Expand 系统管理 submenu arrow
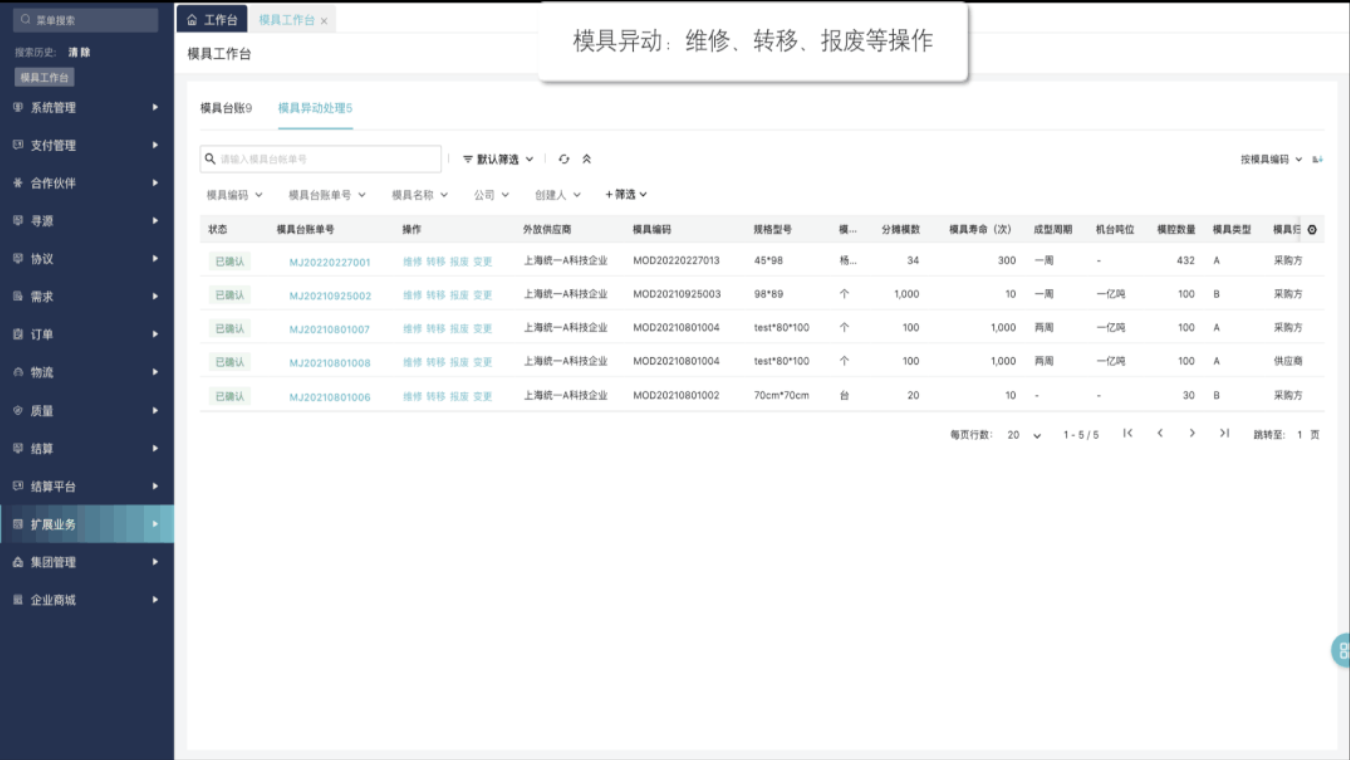This screenshot has width=1350, height=760. click(155, 107)
